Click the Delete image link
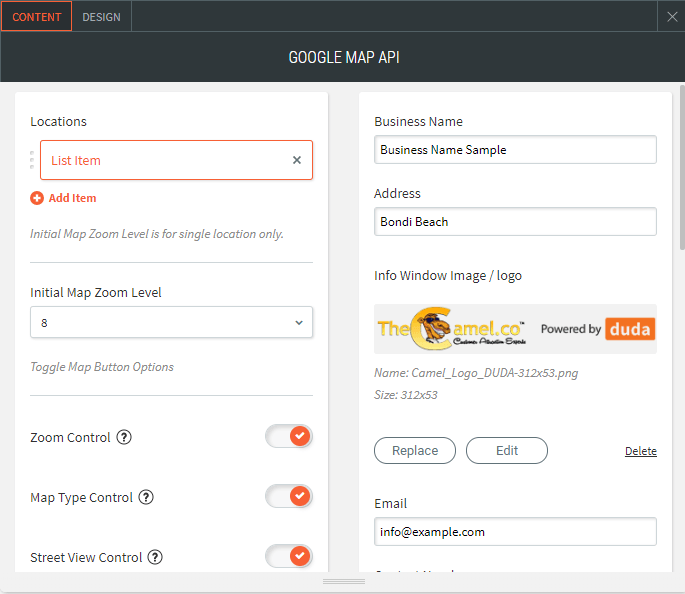Image resolution: width=685 pixels, height=594 pixels. click(x=641, y=451)
